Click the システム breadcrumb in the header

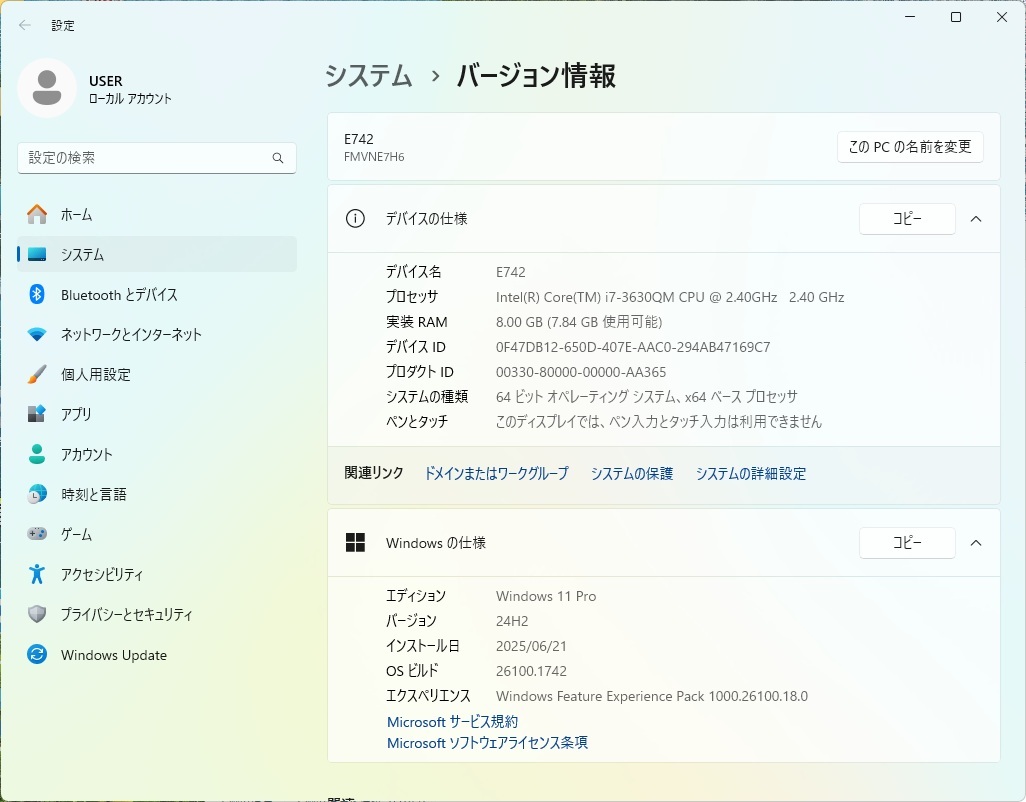point(369,75)
